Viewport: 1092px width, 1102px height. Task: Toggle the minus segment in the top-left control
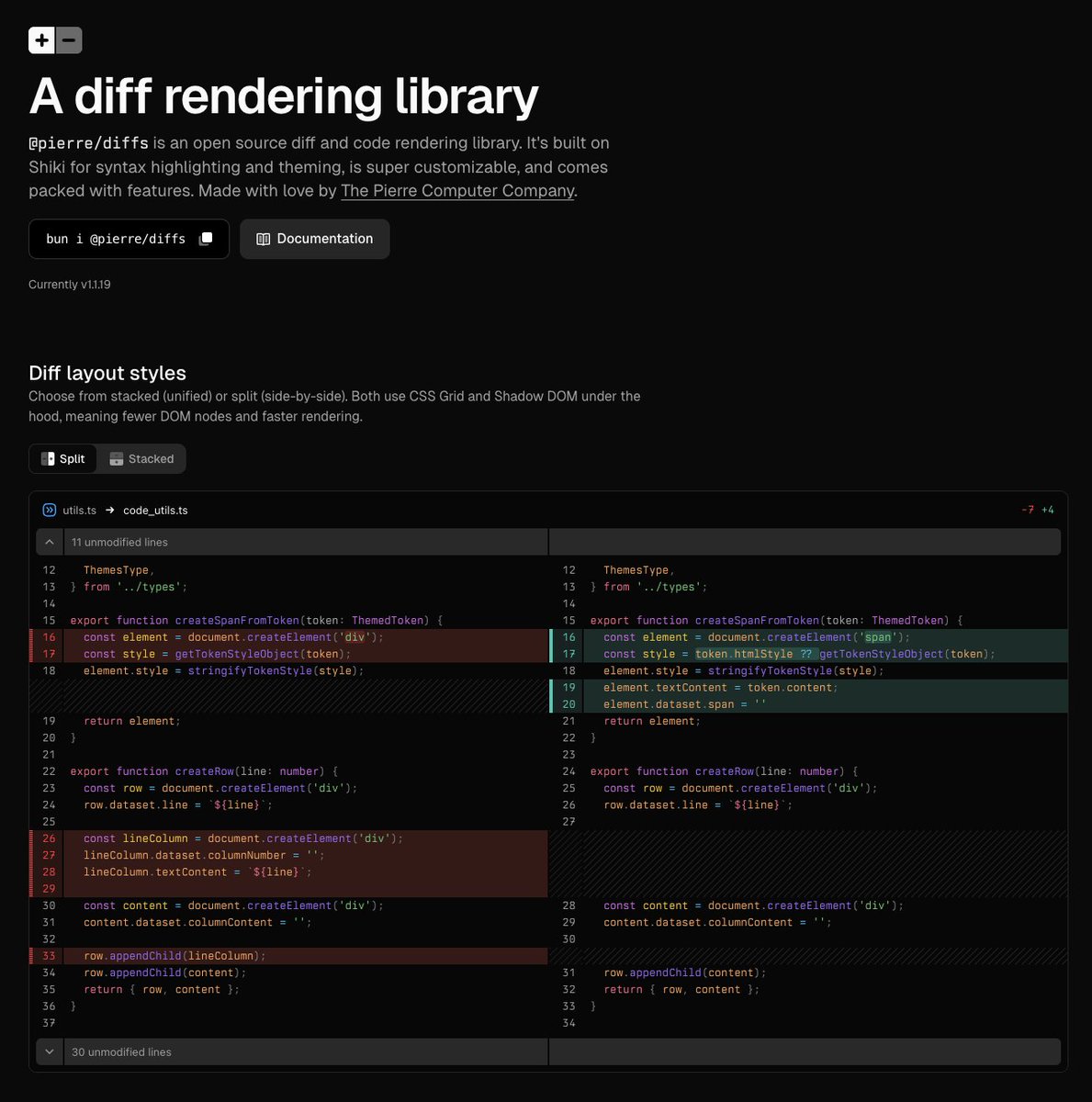(67, 40)
